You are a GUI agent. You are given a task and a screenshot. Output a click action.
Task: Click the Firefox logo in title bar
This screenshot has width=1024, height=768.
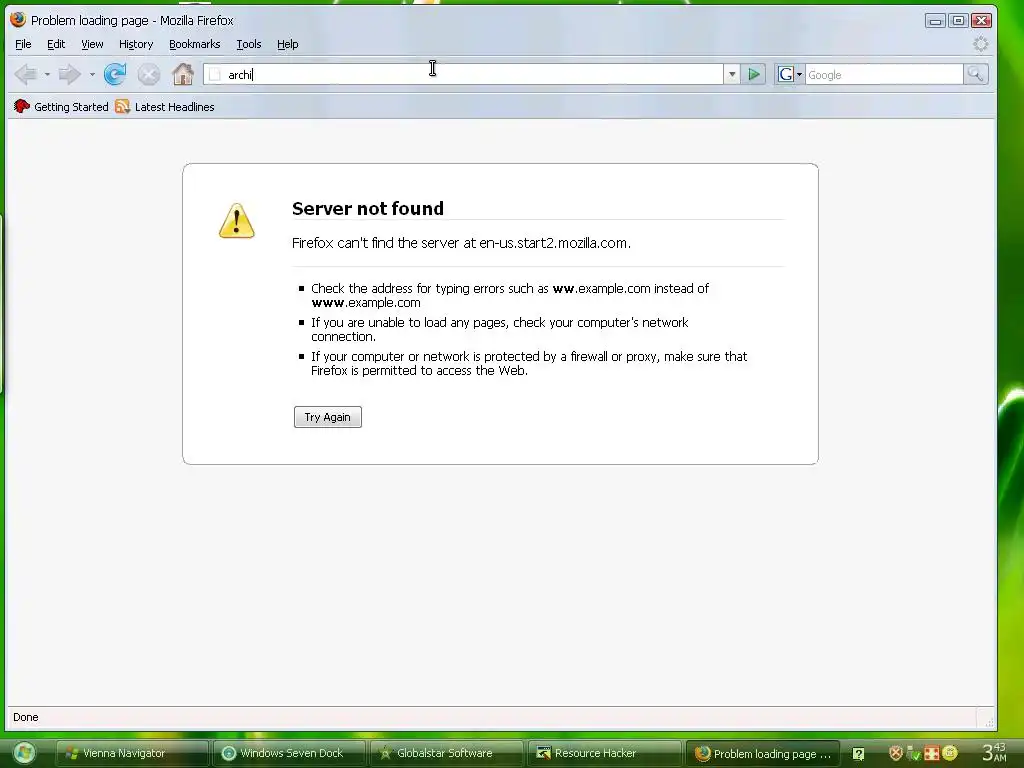(x=18, y=20)
